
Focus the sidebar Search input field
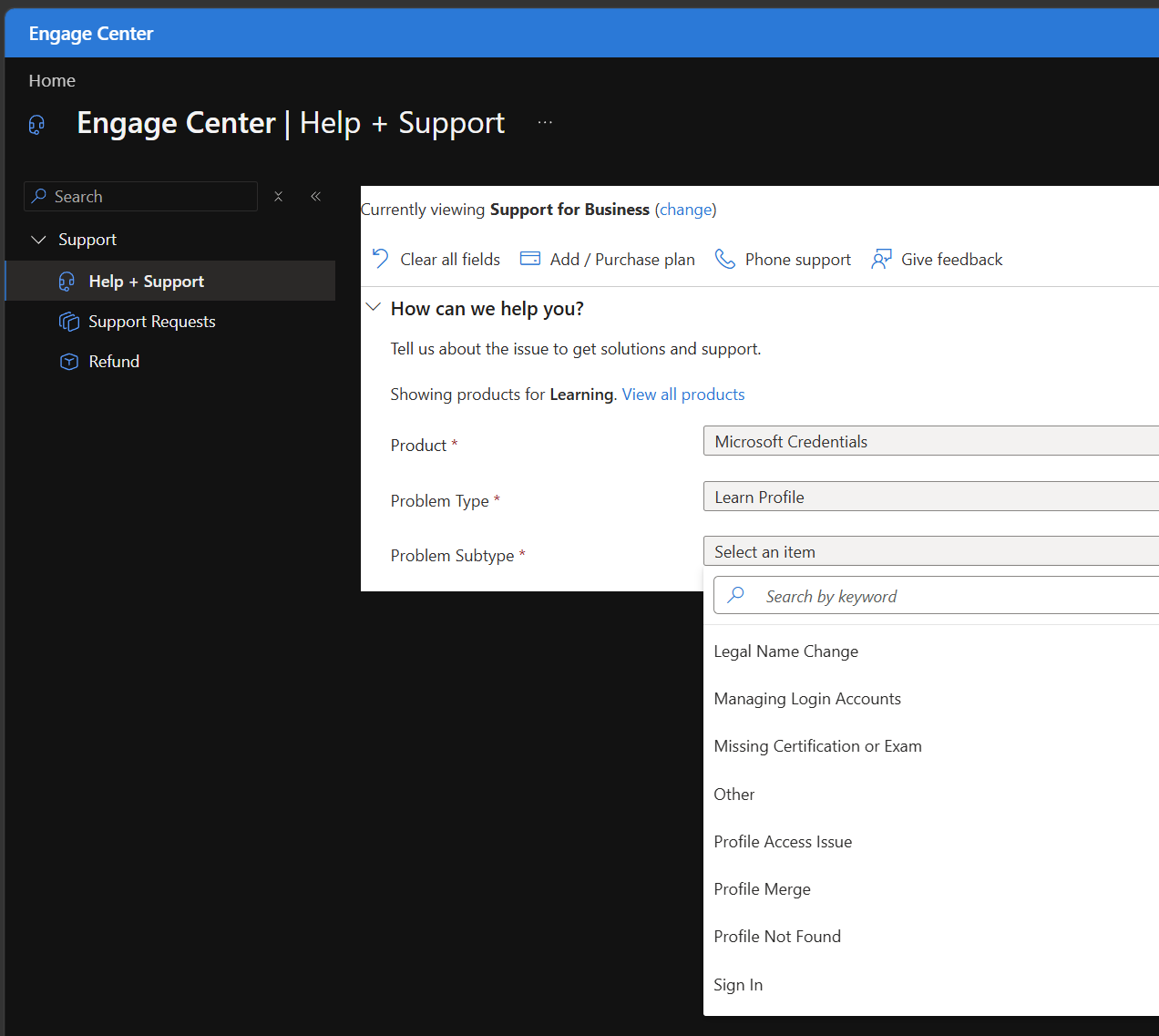(141, 196)
